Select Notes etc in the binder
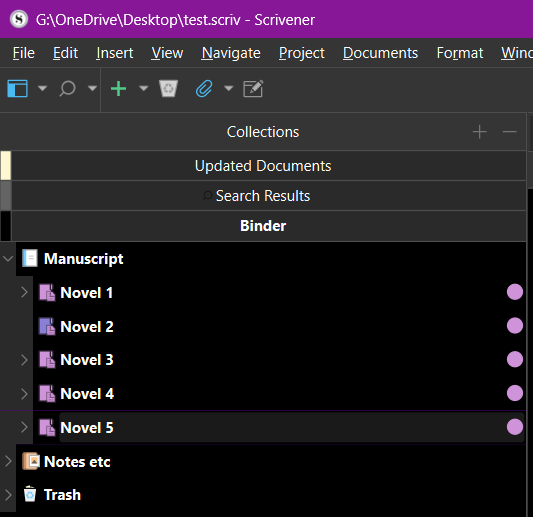 coord(77,462)
